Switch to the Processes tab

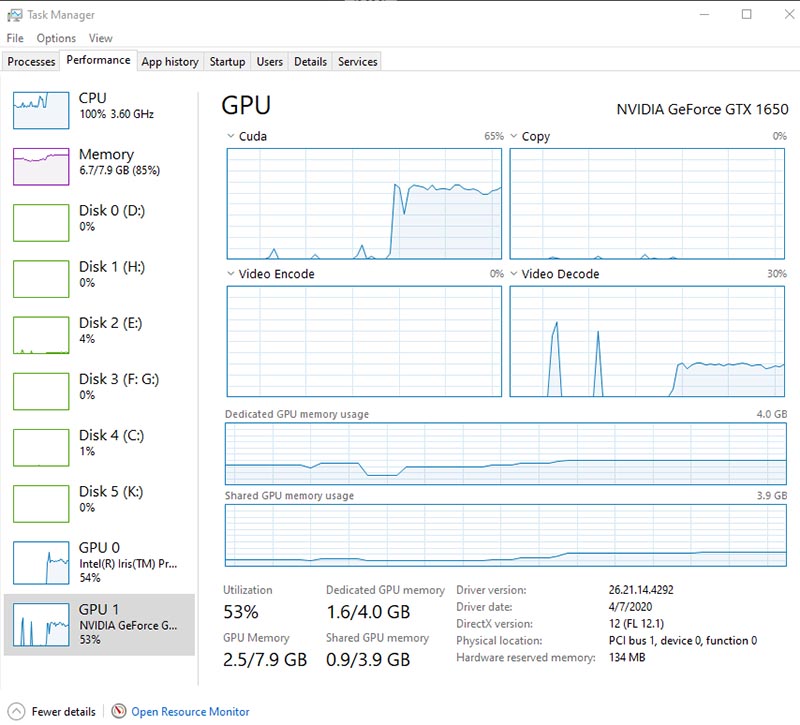31,62
